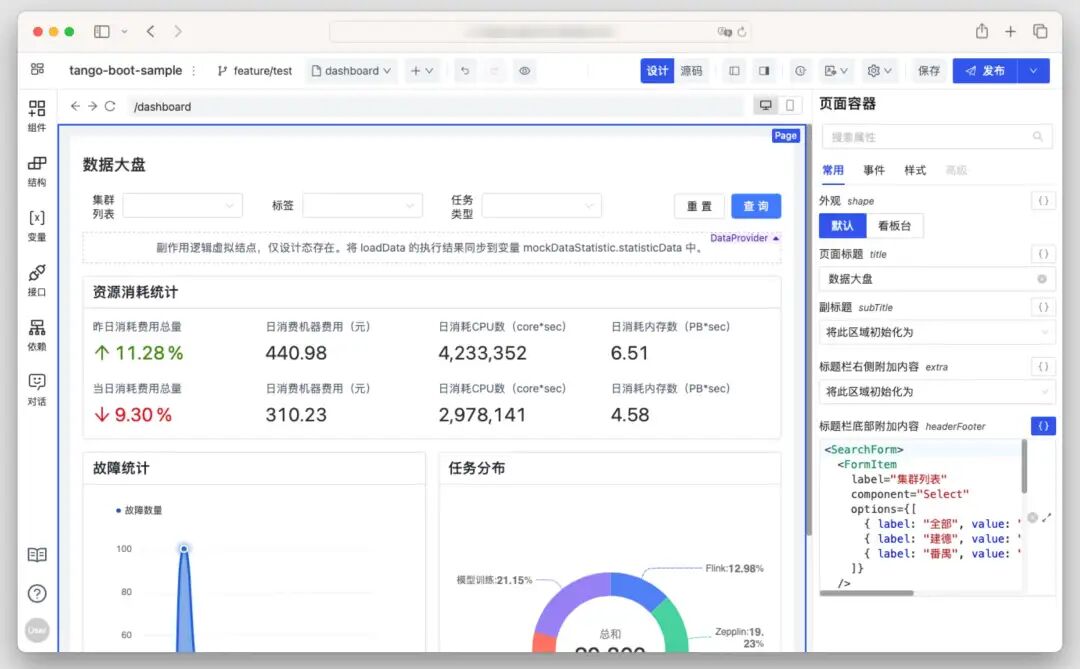Switch to the 样式 style tab
The image size is (1080, 669).
tap(915, 171)
